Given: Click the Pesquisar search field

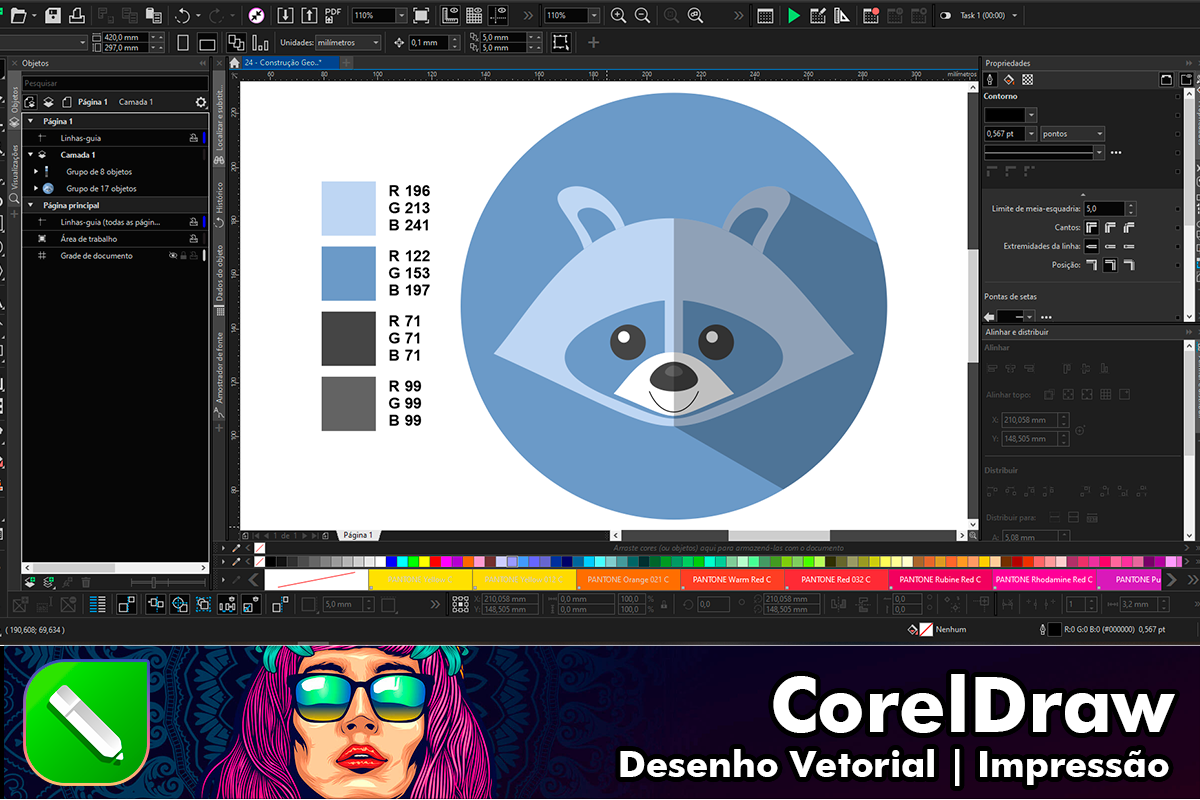Looking at the screenshot, I should [115, 84].
